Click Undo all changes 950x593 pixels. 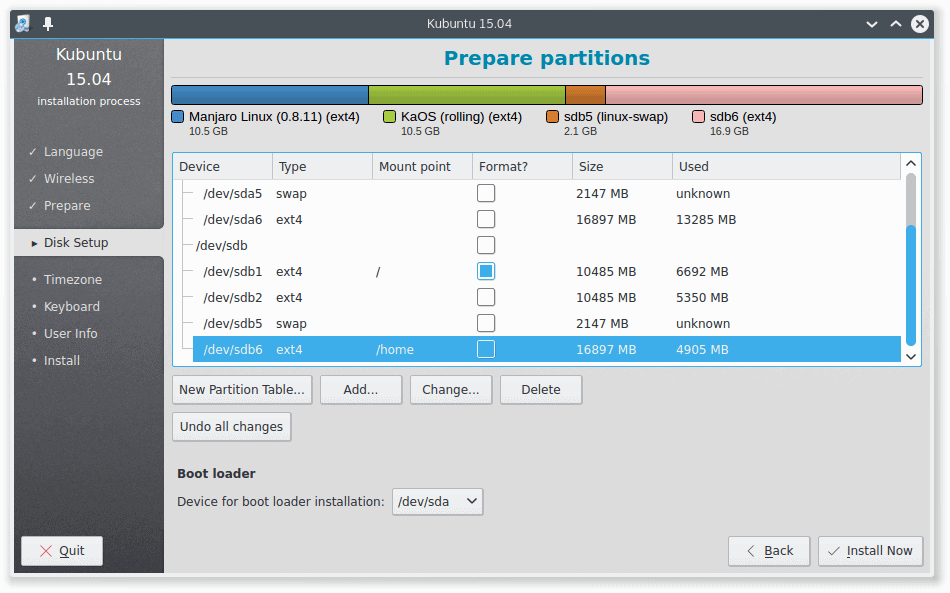(231, 426)
